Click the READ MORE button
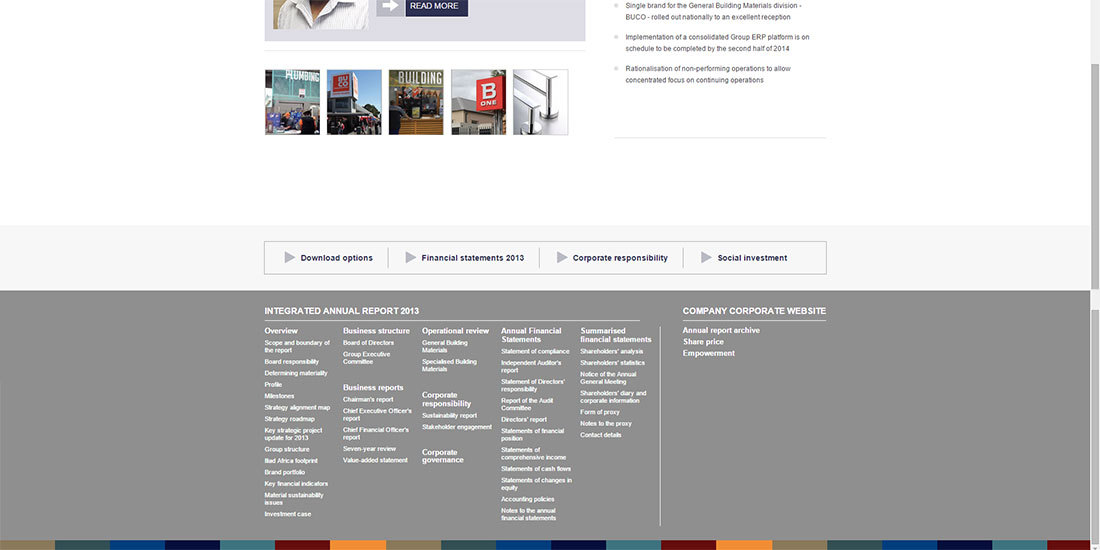Viewport: 1100px width, 550px height. click(436, 6)
